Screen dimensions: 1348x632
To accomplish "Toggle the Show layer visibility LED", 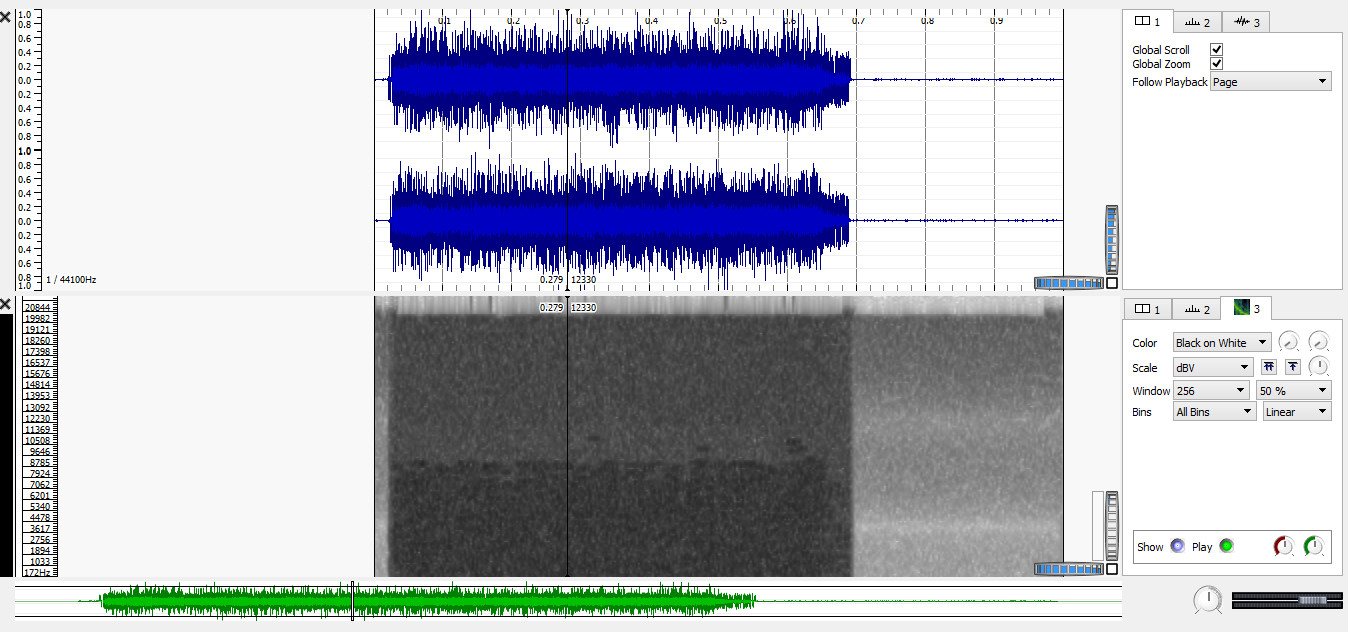I will click(x=1177, y=547).
